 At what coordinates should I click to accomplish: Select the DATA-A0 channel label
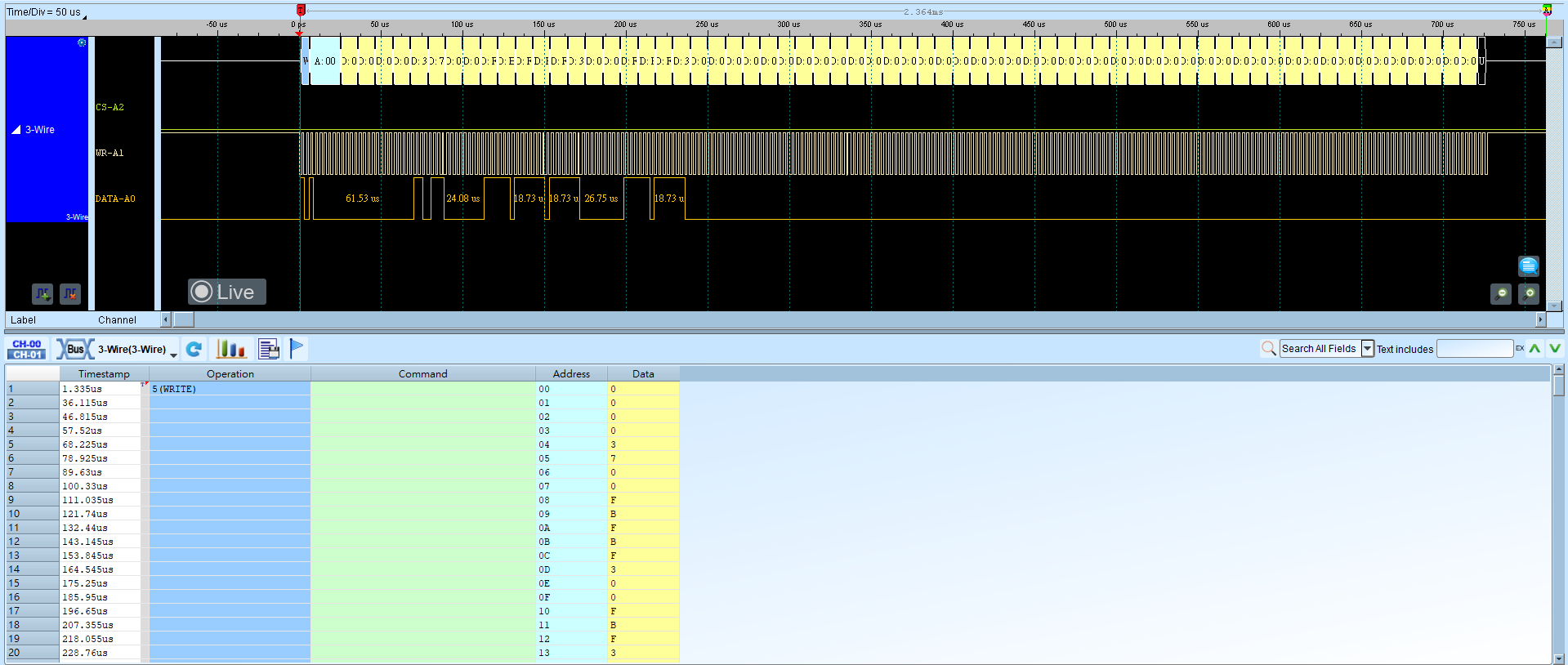[115, 199]
